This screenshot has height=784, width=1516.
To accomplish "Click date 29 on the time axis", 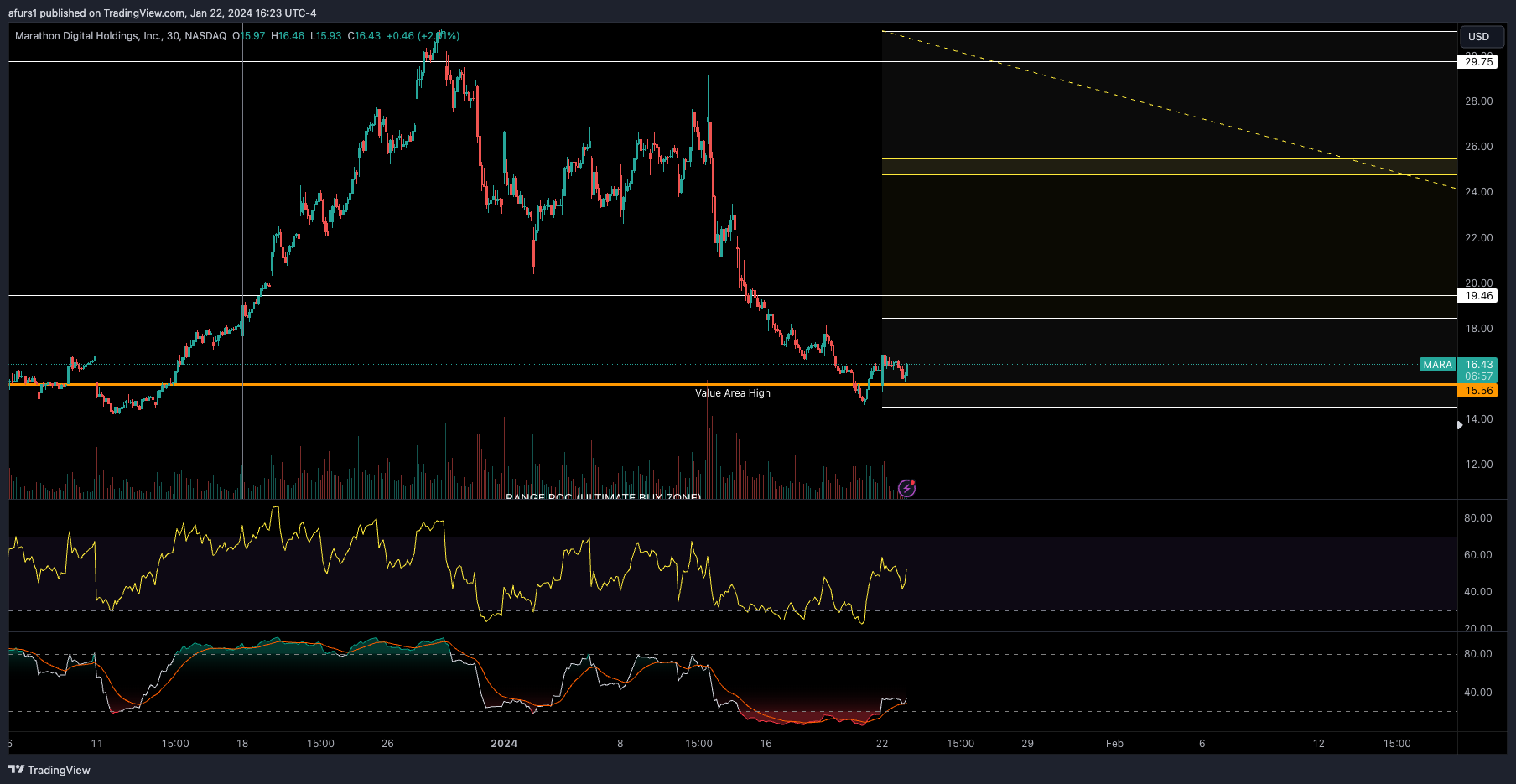I will point(1027,744).
